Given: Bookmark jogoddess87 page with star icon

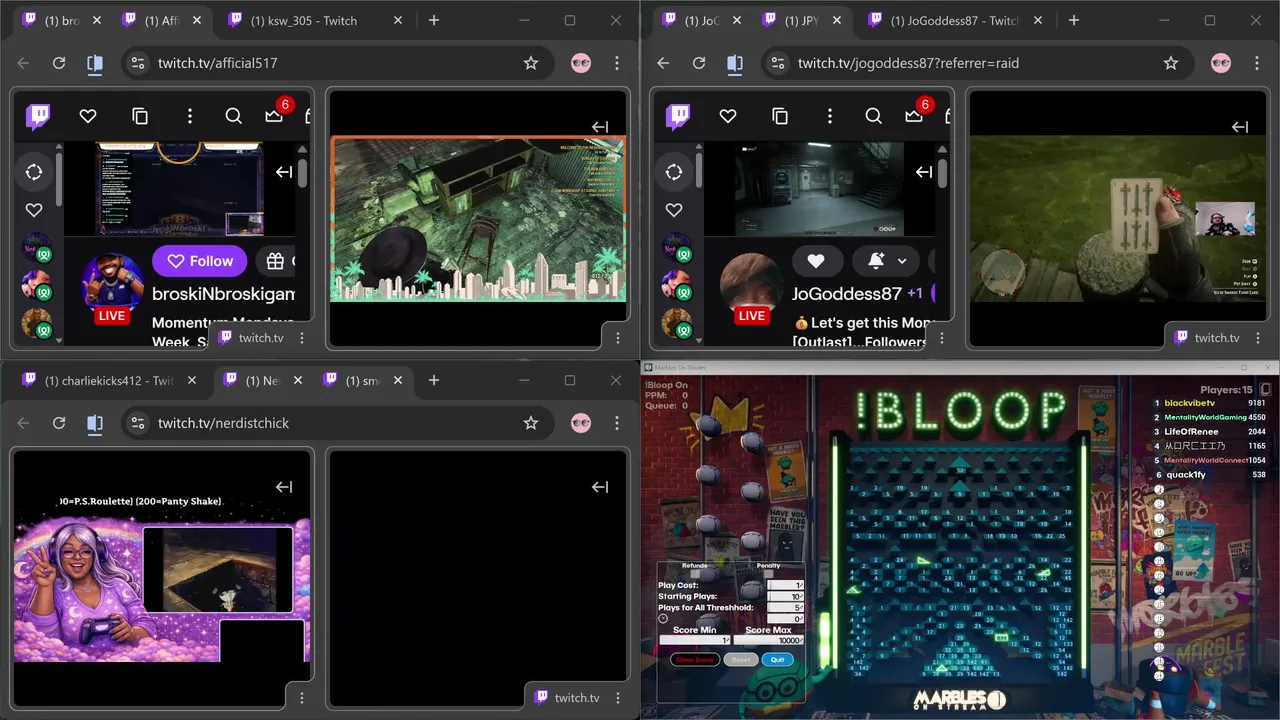Looking at the screenshot, I should (x=1171, y=63).
